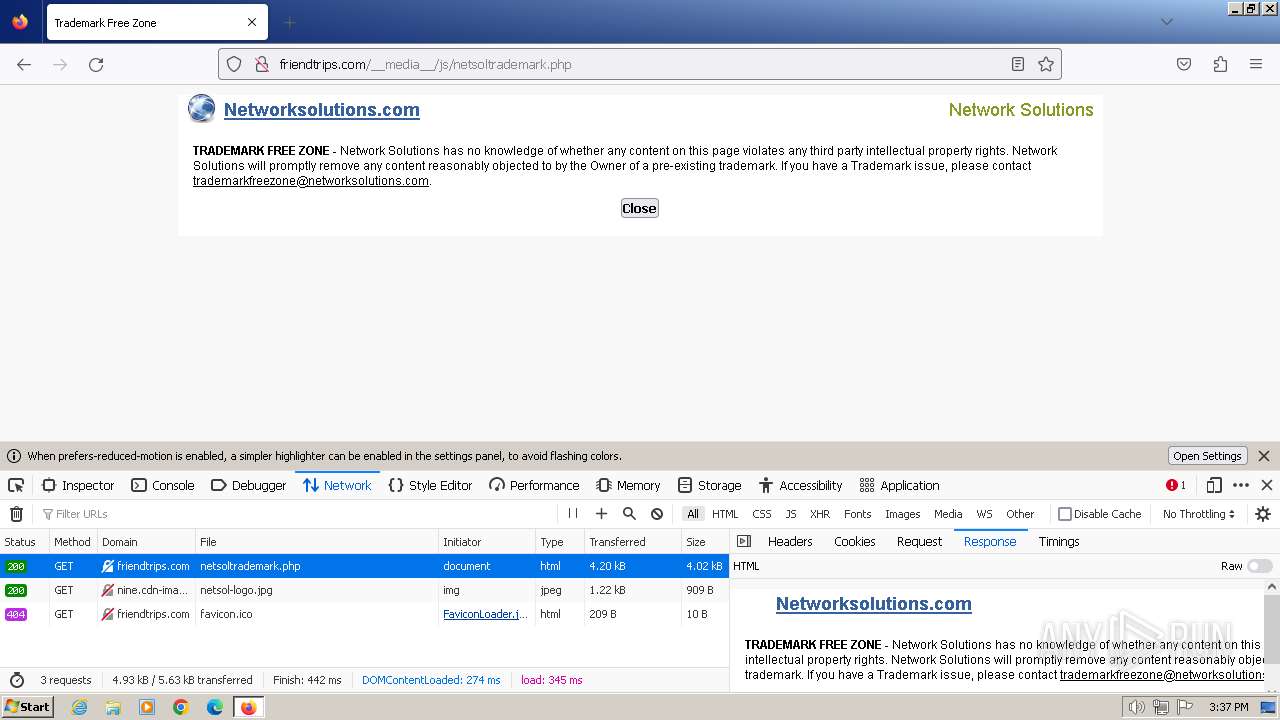Show the Request details tab

(919, 541)
